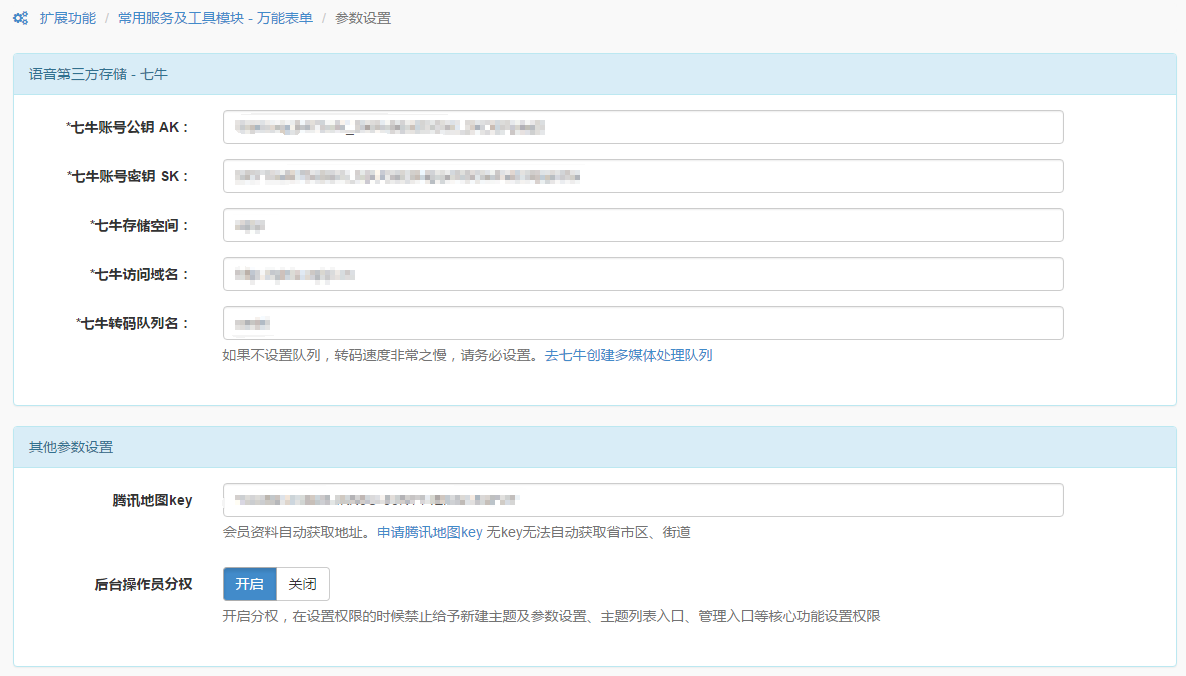Image resolution: width=1186 pixels, height=676 pixels.
Task: Click the 七牛存储空间 input field
Action: coord(643,225)
